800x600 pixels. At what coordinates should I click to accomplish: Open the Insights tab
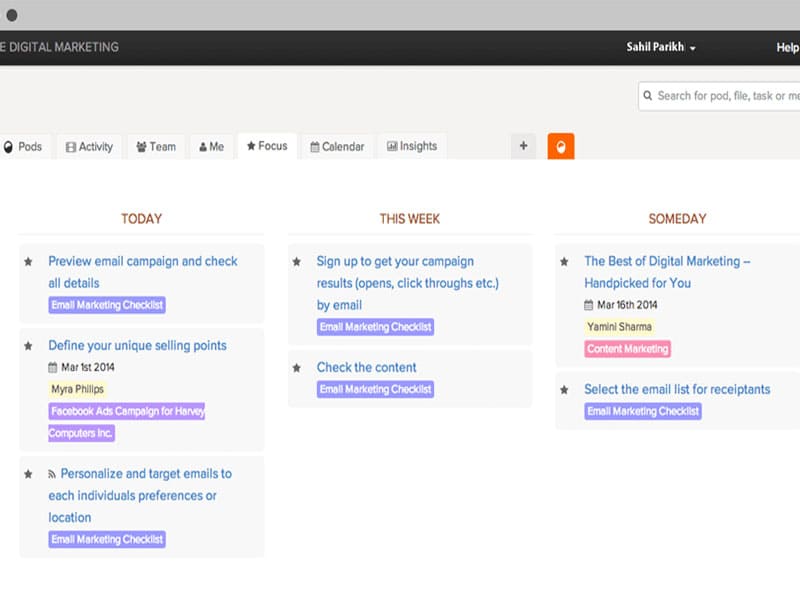pos(411,146)
